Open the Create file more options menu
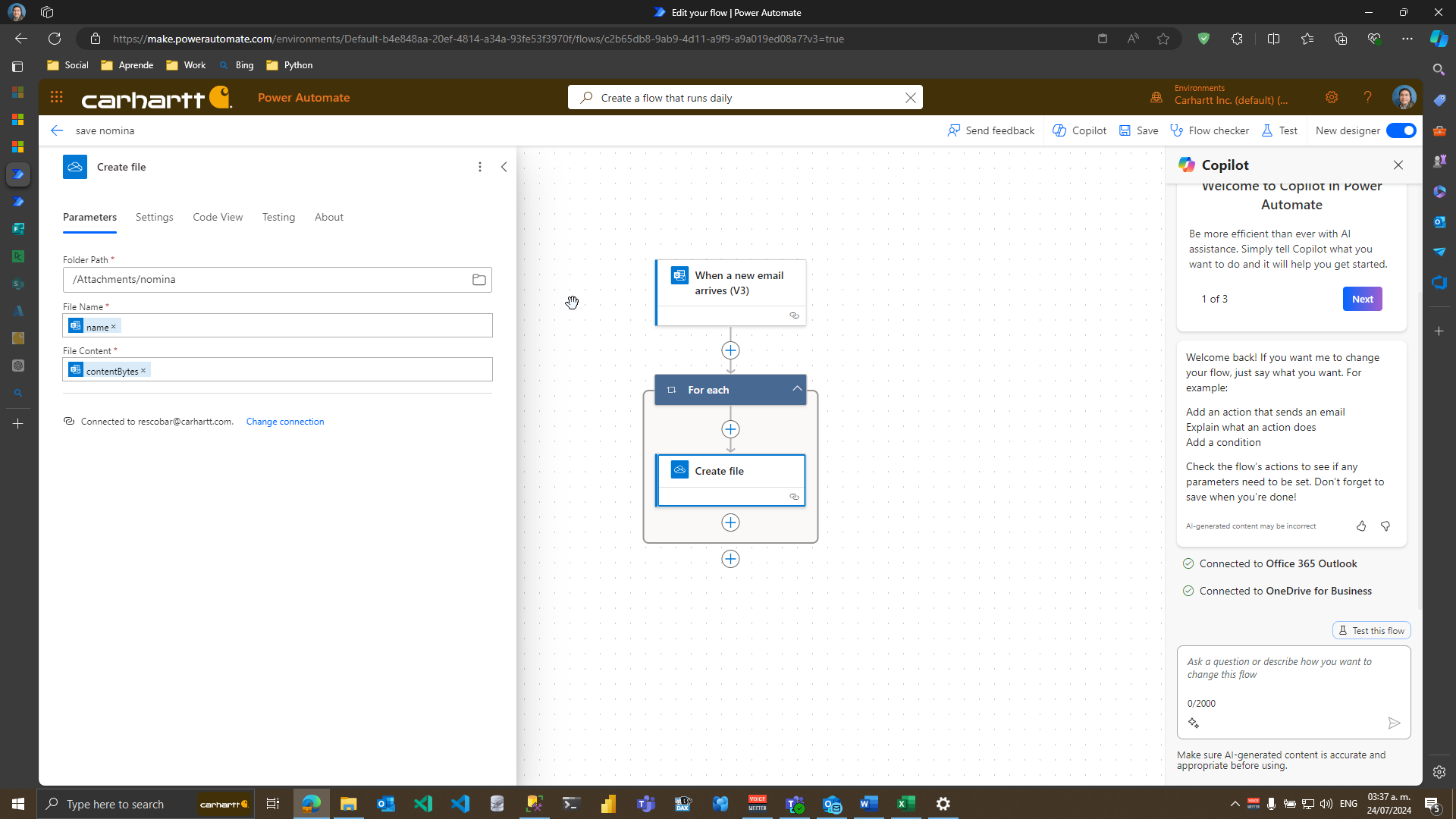The image size is (1456, 819). (x=479, y=166)
